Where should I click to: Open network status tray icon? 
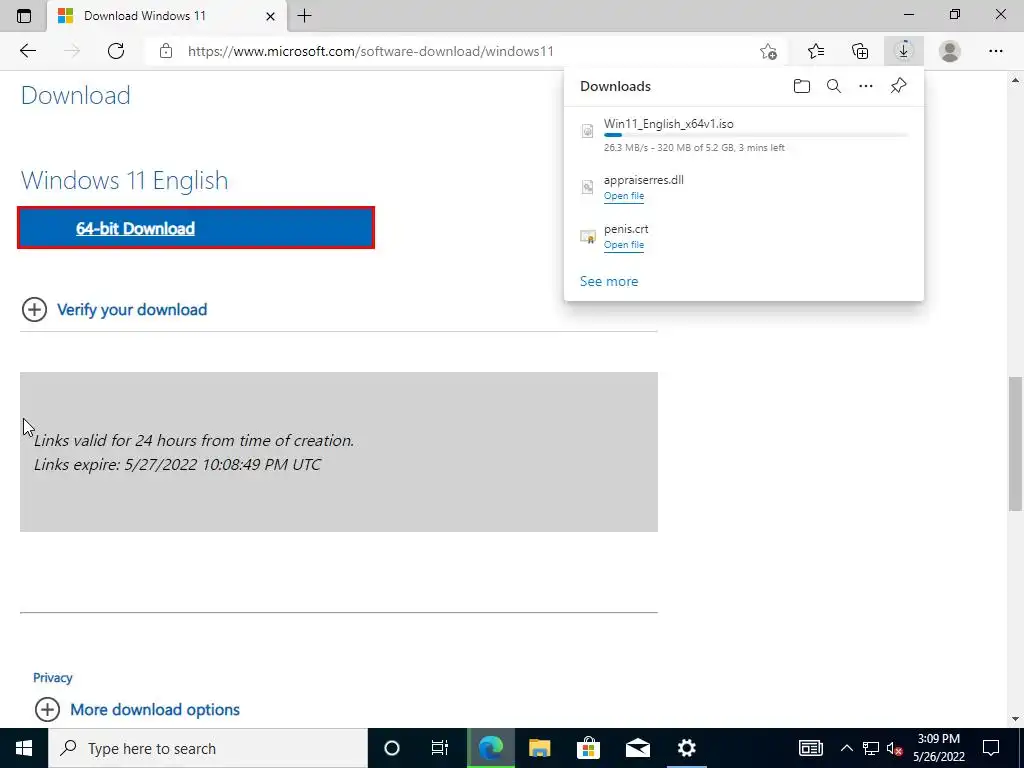[x=871, y=748]
